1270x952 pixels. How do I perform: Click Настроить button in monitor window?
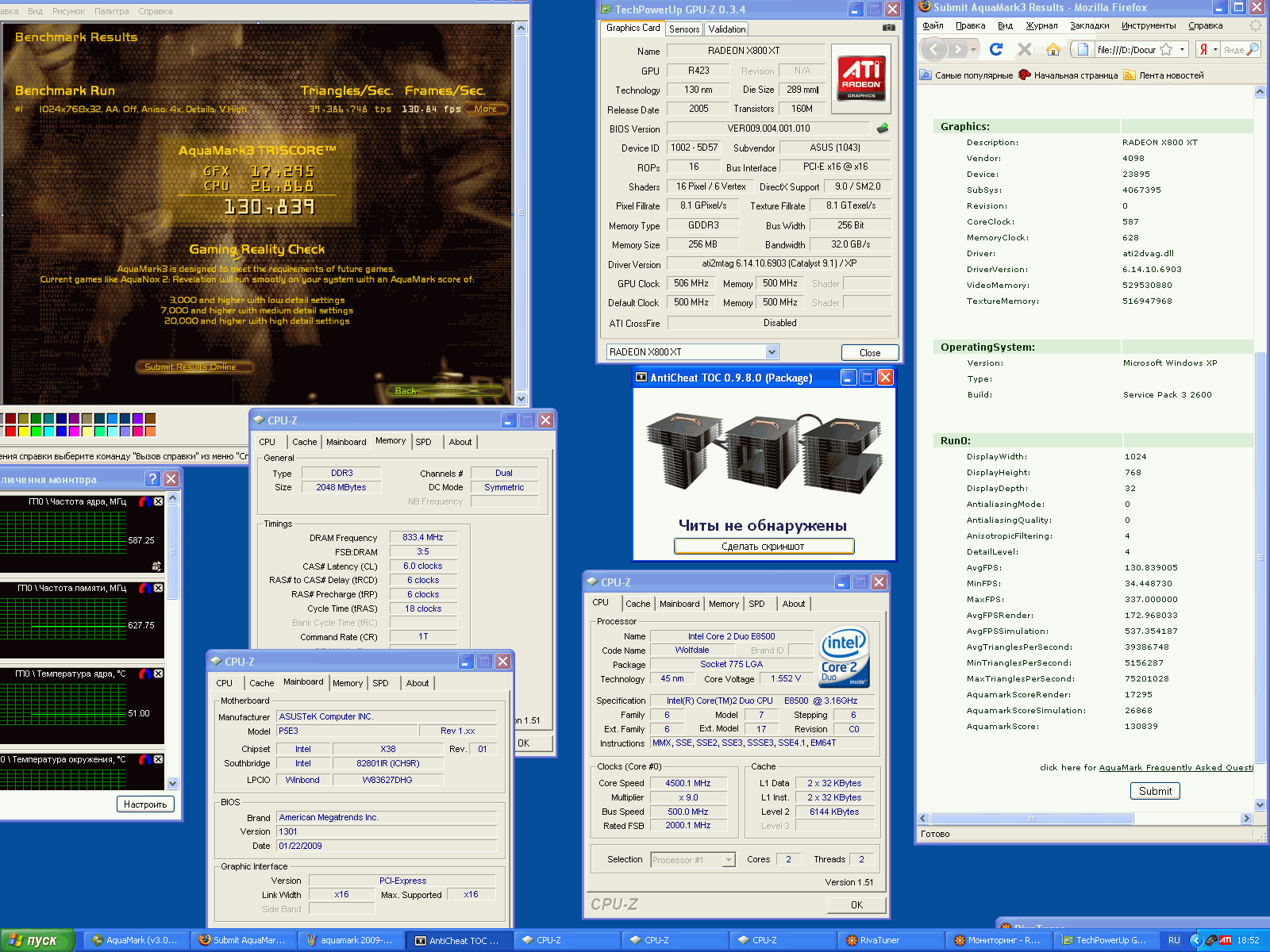click(145, 804)
